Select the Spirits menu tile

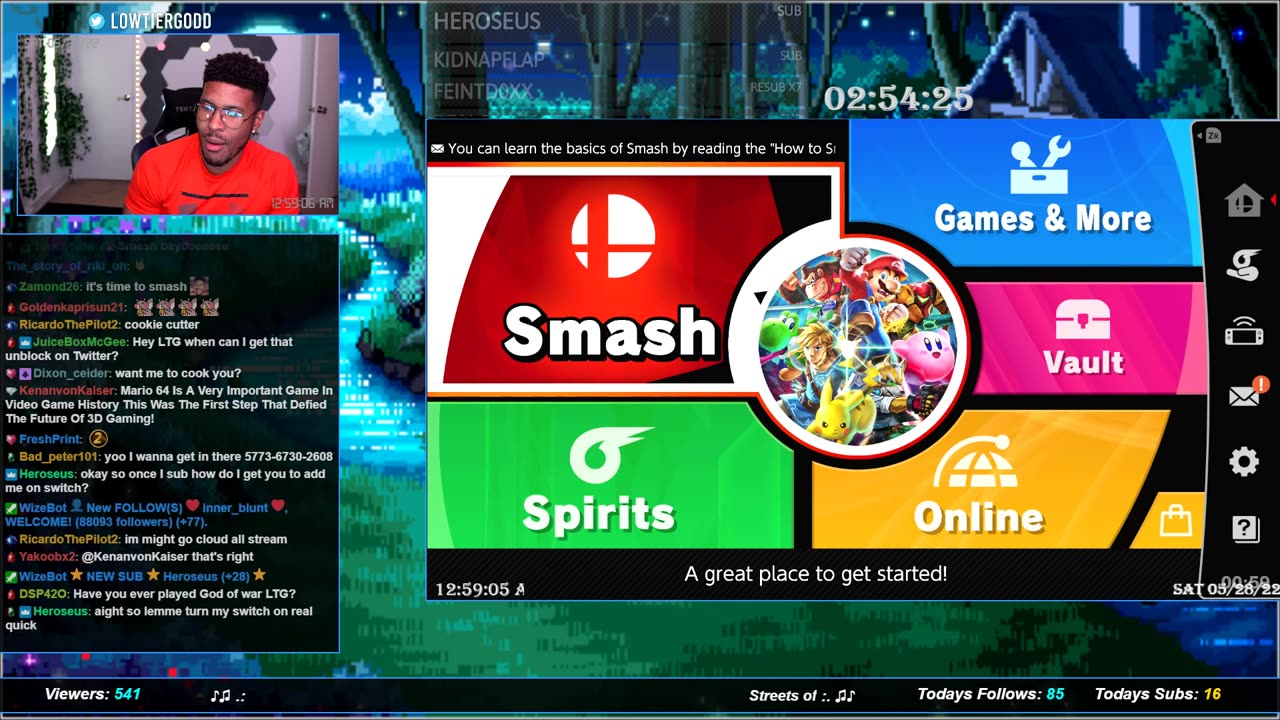coord(610,476)
